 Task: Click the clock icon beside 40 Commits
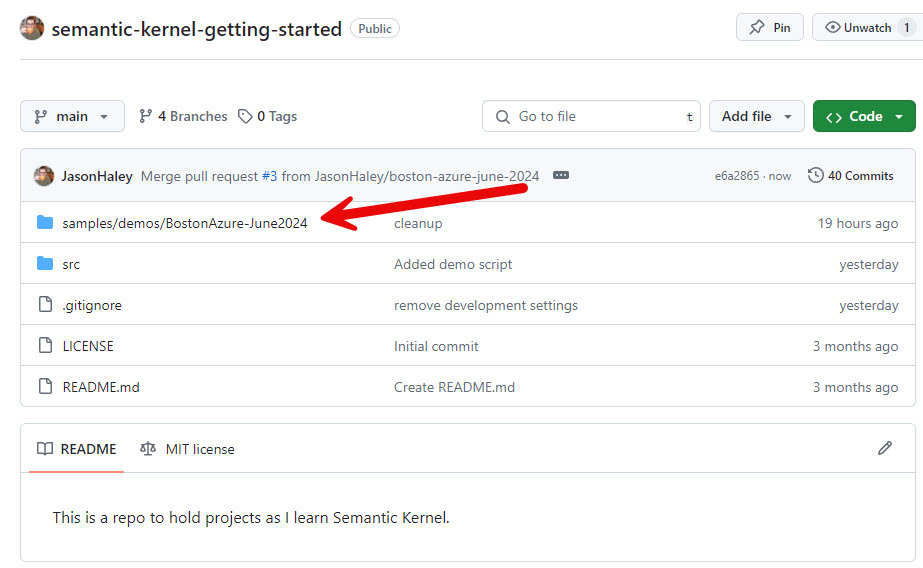click(x=815, y=175)
